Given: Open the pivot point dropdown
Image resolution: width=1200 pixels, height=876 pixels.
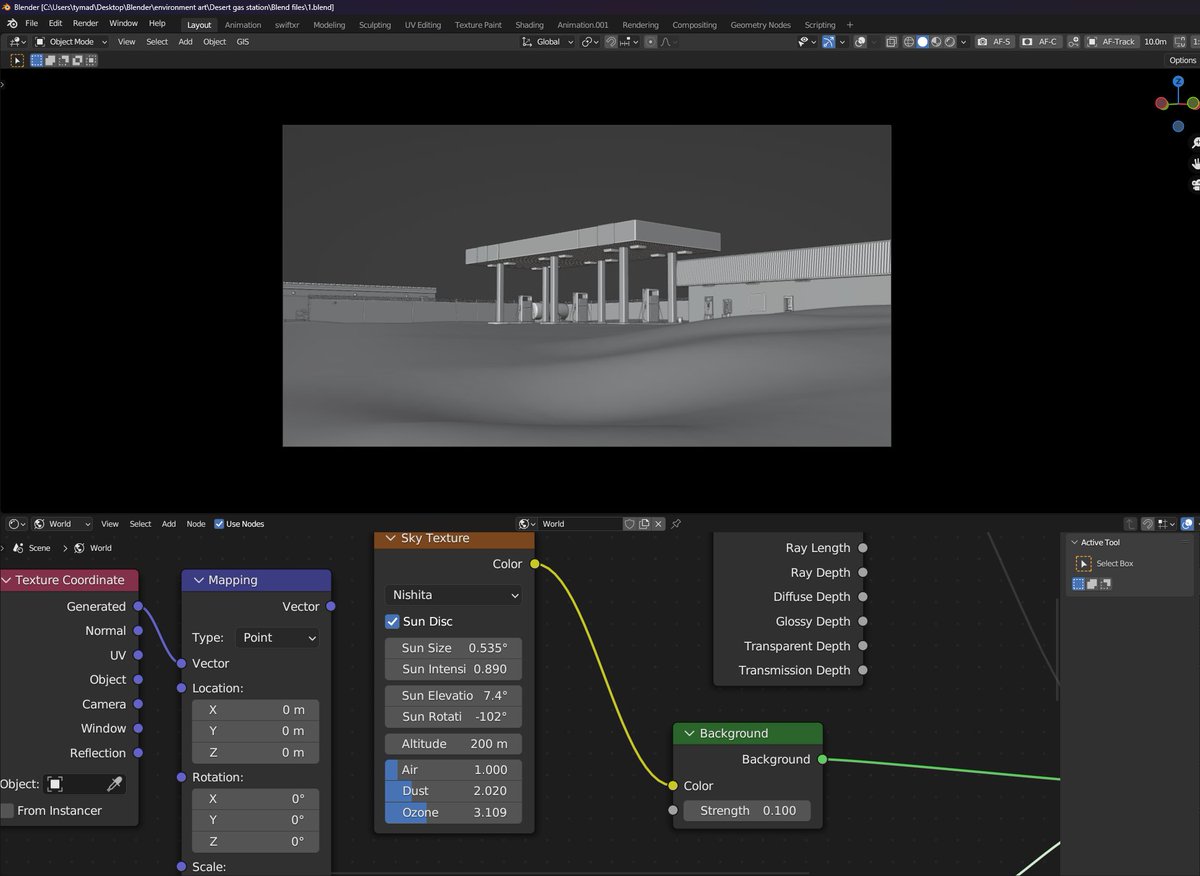Looking at the screenshot, I should coord(590,42).
